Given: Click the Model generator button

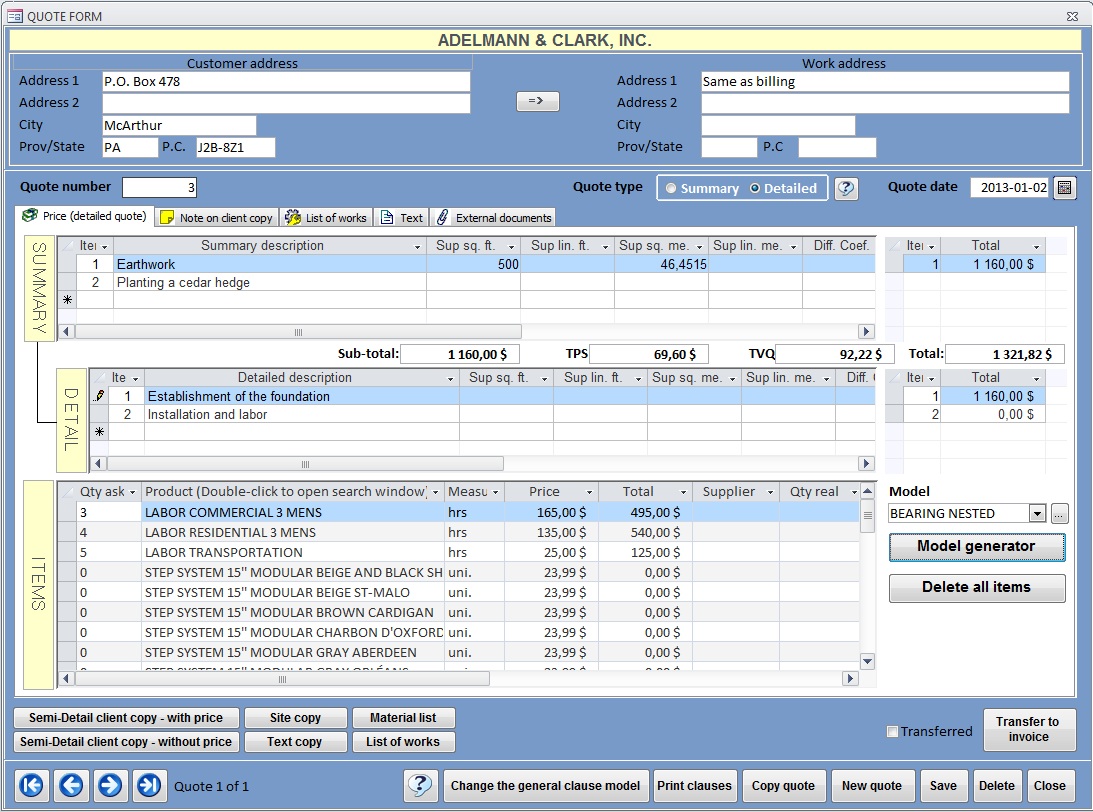Looking at the screenshot, I should (x=976, y=546).
